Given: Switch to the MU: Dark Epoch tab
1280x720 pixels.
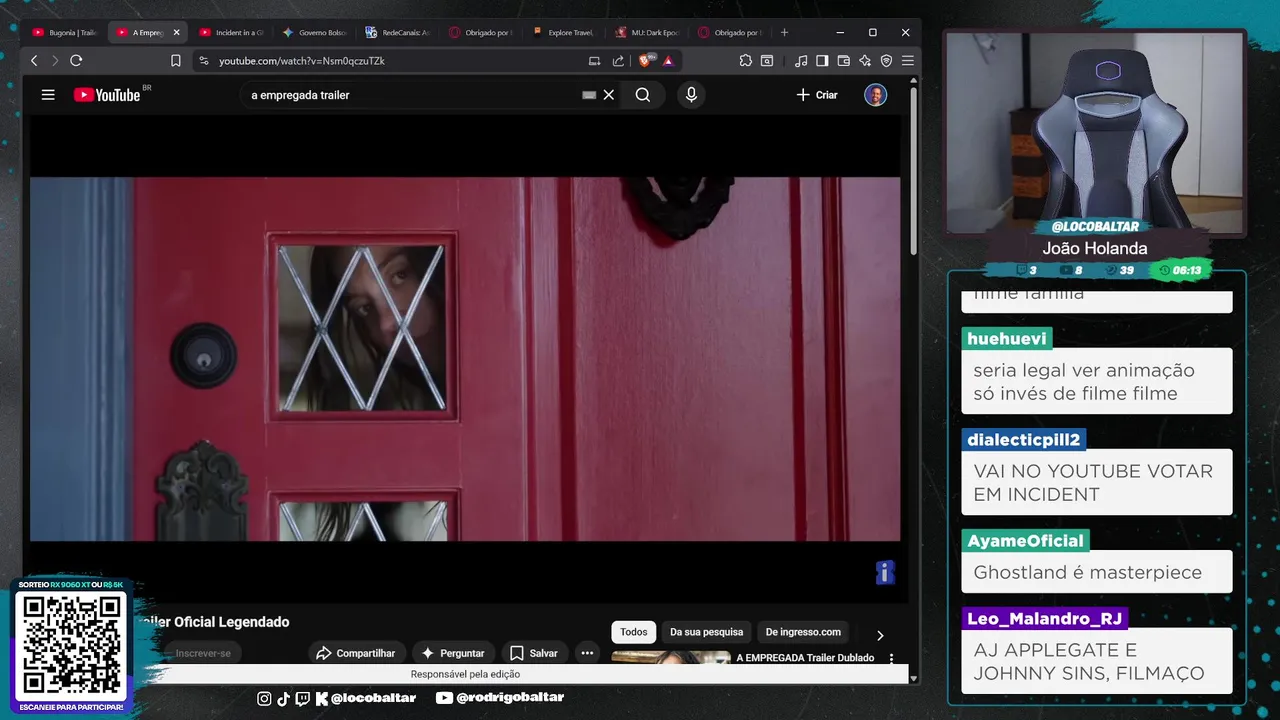Looking at the screenshot, I should pos(646,32).
